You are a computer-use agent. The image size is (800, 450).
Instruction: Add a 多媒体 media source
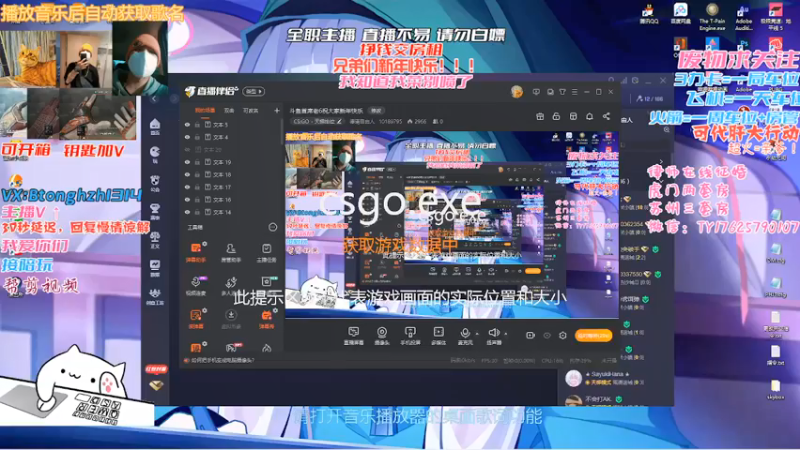coord(438,336)
